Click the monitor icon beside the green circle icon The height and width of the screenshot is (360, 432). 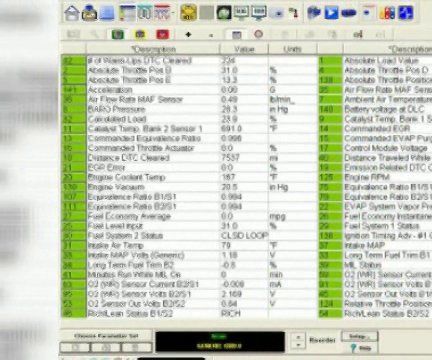point(241,13)
